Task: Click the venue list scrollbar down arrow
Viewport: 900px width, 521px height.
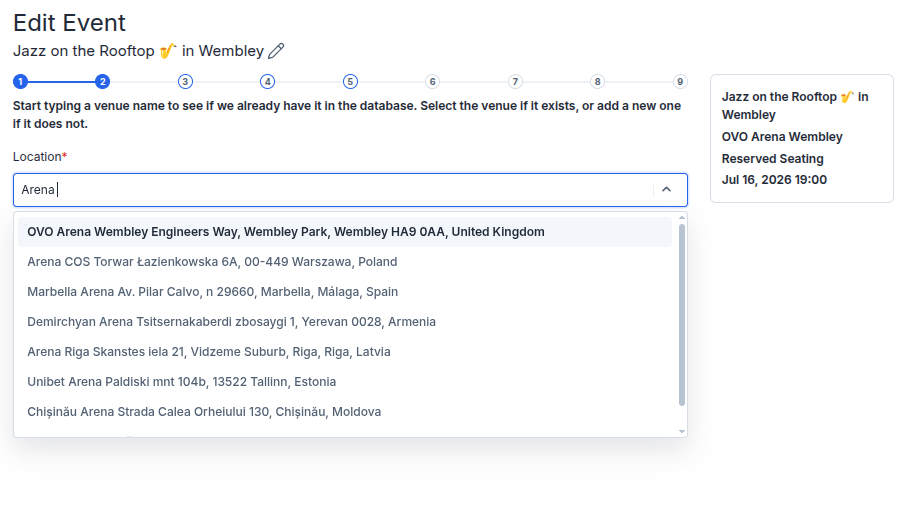Action: pyautogui.click(x=682, y=431)
